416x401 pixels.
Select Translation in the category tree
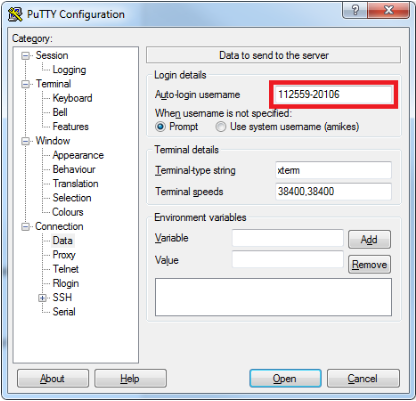point(75,184)
